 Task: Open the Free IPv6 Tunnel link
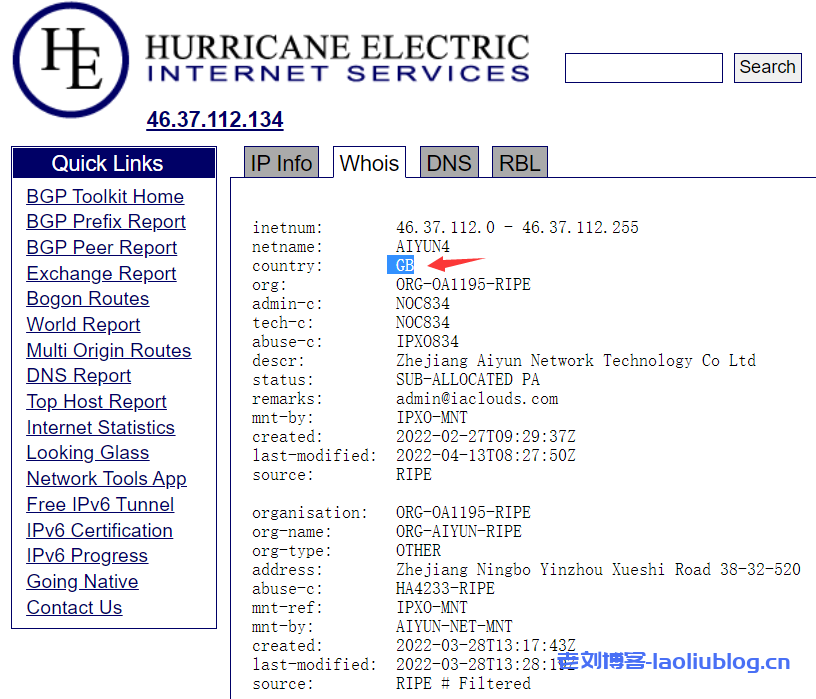(100, 505)
